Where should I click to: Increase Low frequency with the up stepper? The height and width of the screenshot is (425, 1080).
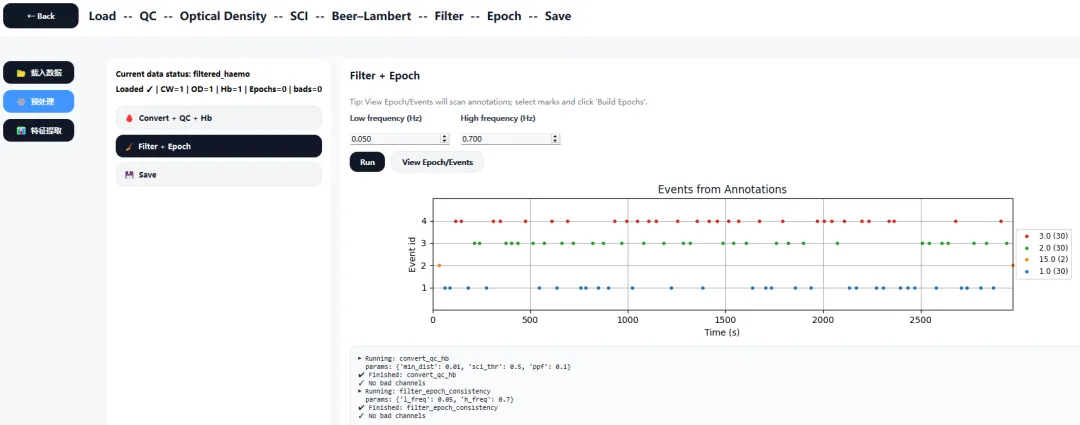(x=443, y=136)
